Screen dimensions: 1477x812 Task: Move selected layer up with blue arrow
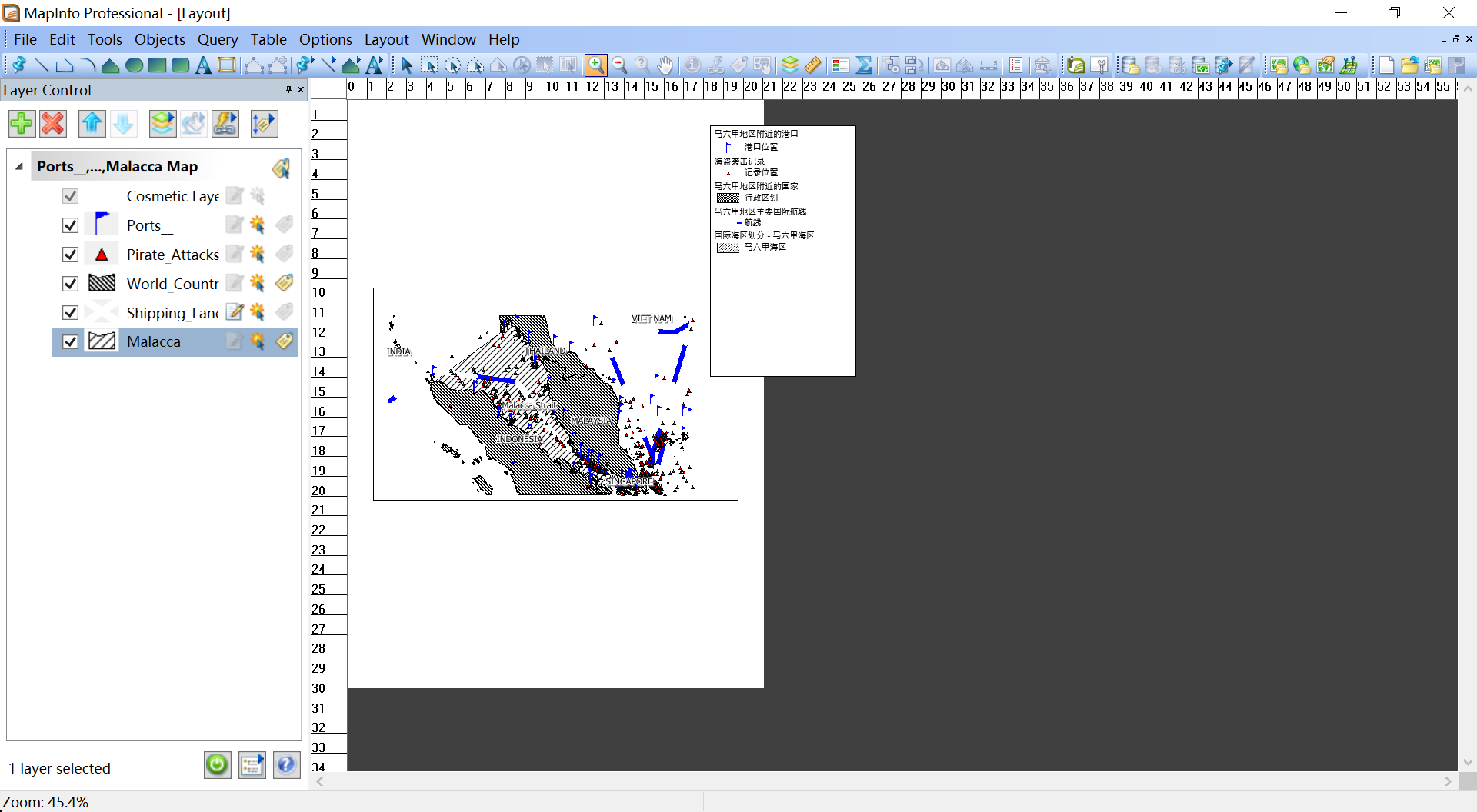[x=92, y=123]
